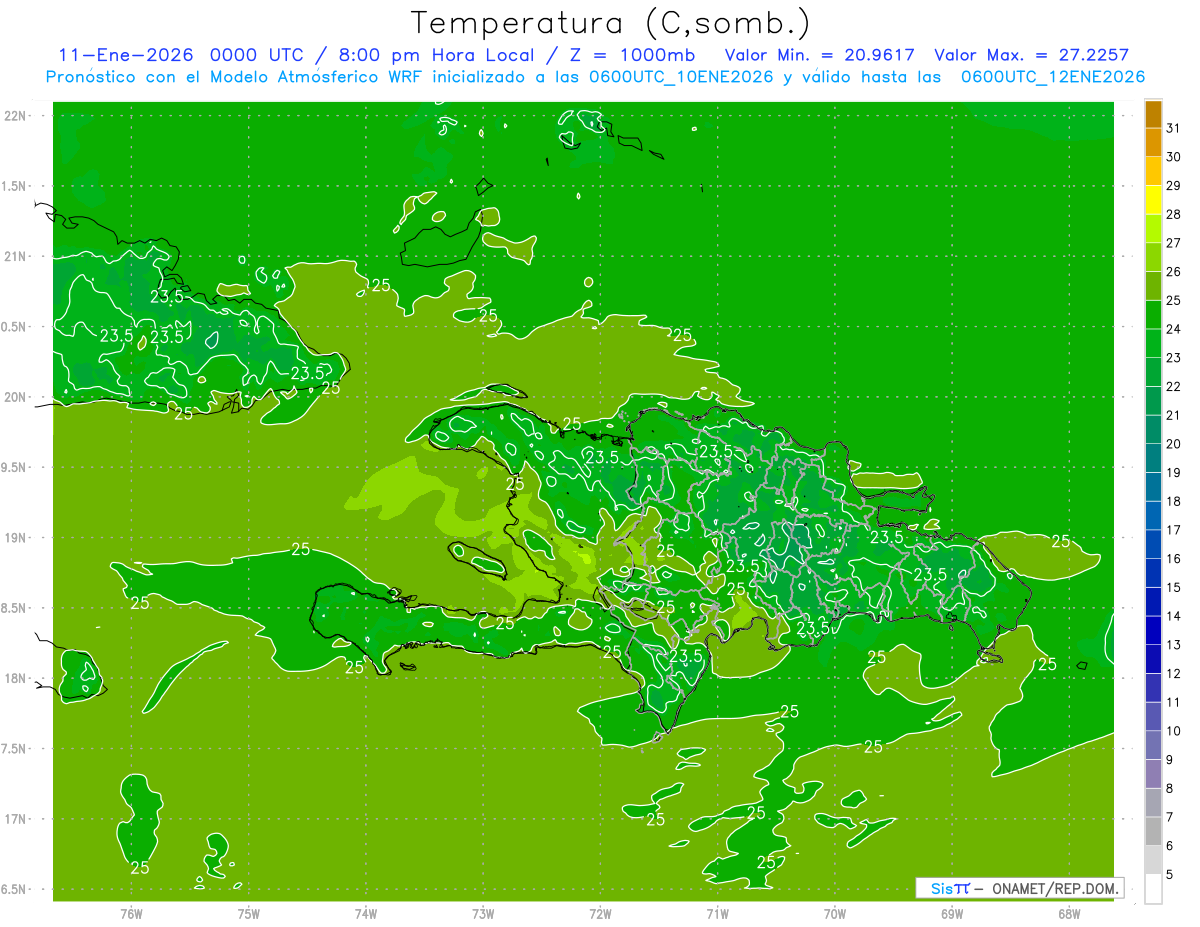Click the "71W" longitude axis label
This screenshot has height=927, width=1200.
(717, 913)
